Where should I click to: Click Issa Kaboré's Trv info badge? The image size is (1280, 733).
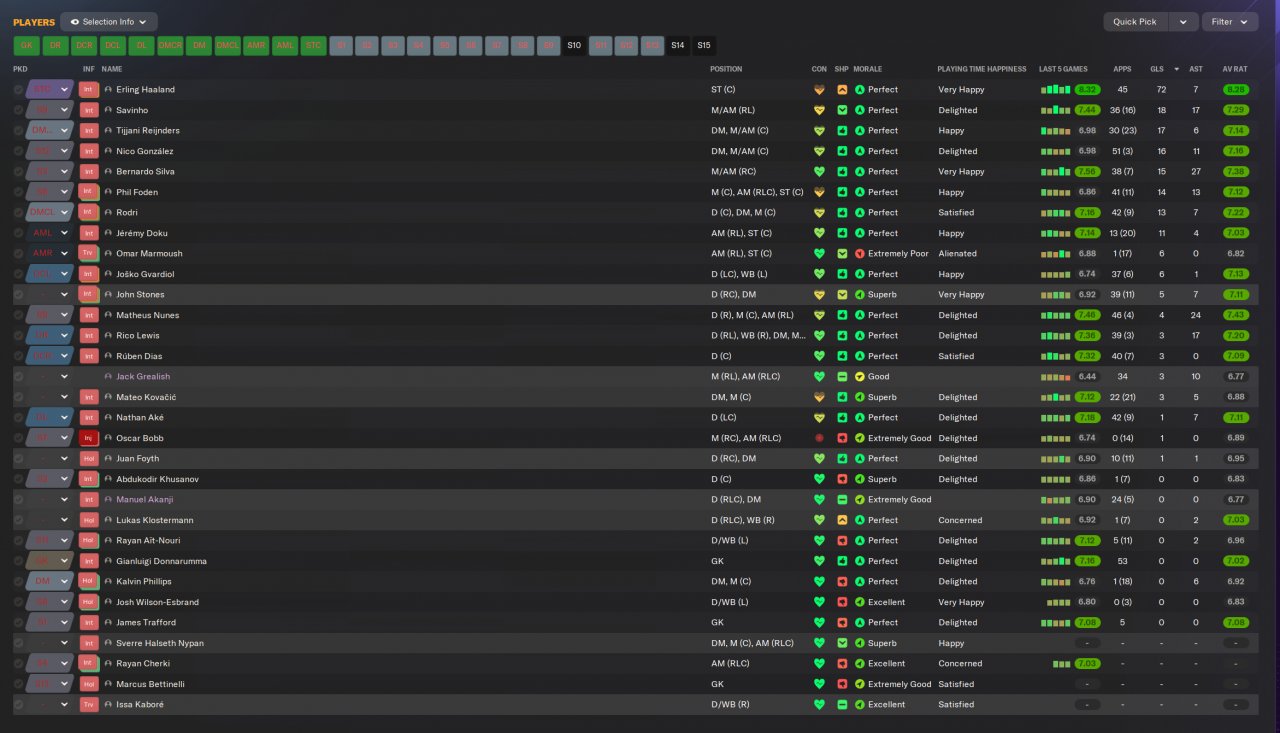coord(89,705)
